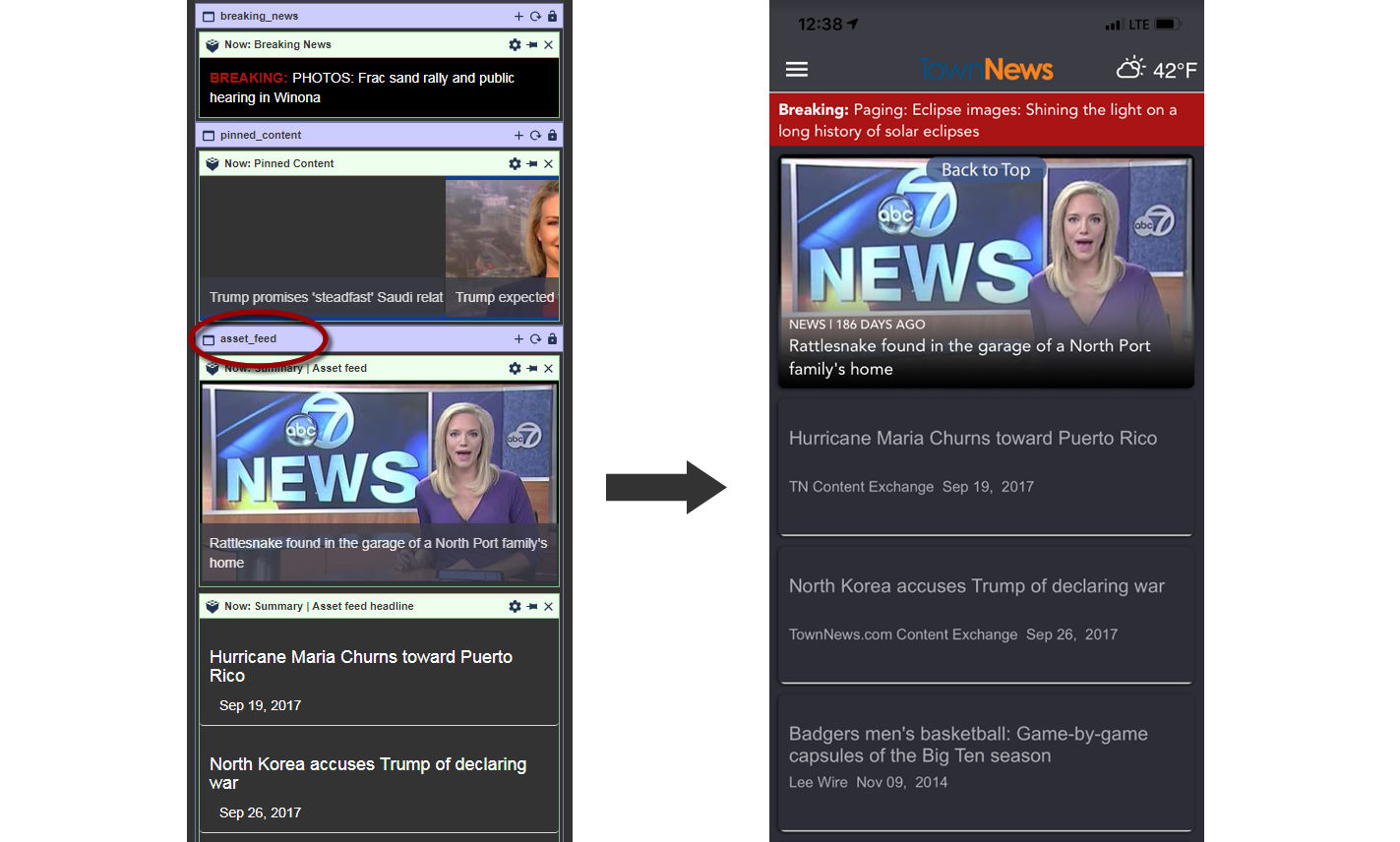Open settings gear of Pinned Content block
Image resolution: width=1400 pixels, height=842 pixels.
515,163
